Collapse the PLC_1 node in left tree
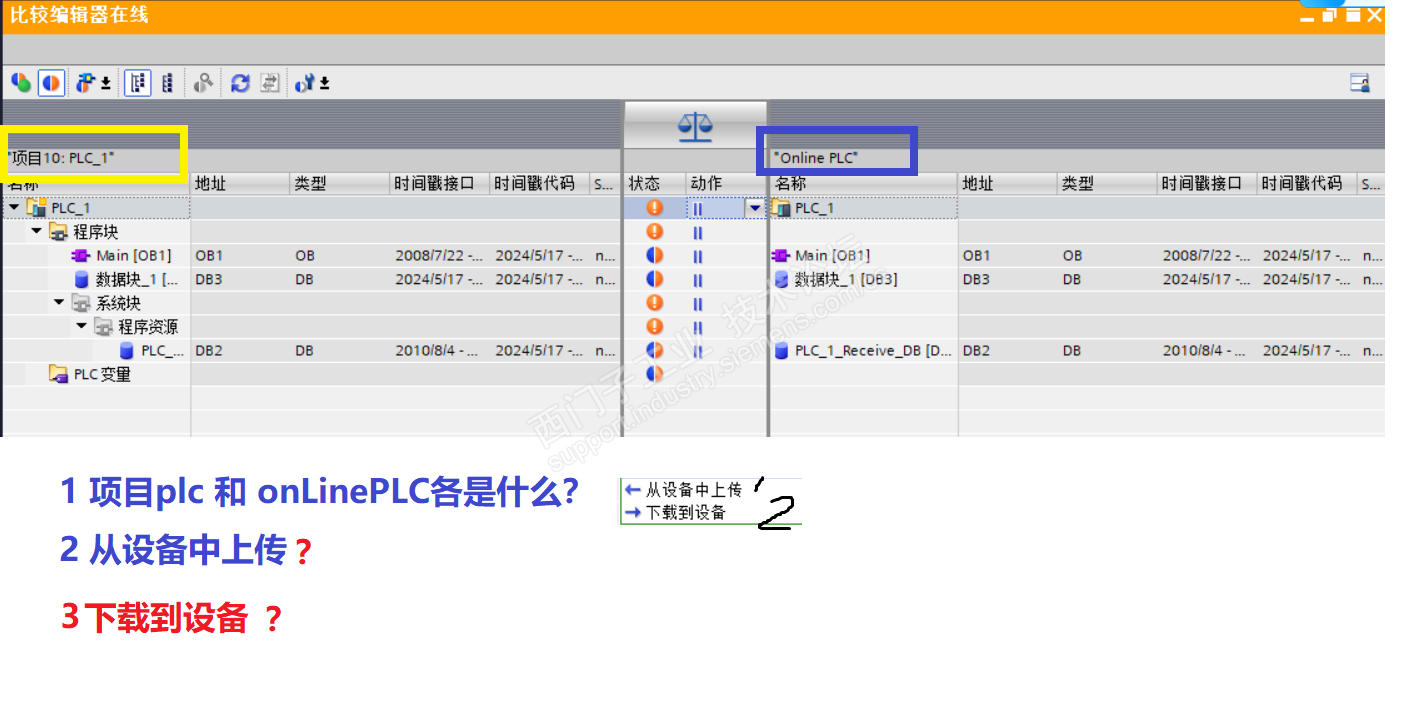1416x706 pixels. click(x=13, y=207)
